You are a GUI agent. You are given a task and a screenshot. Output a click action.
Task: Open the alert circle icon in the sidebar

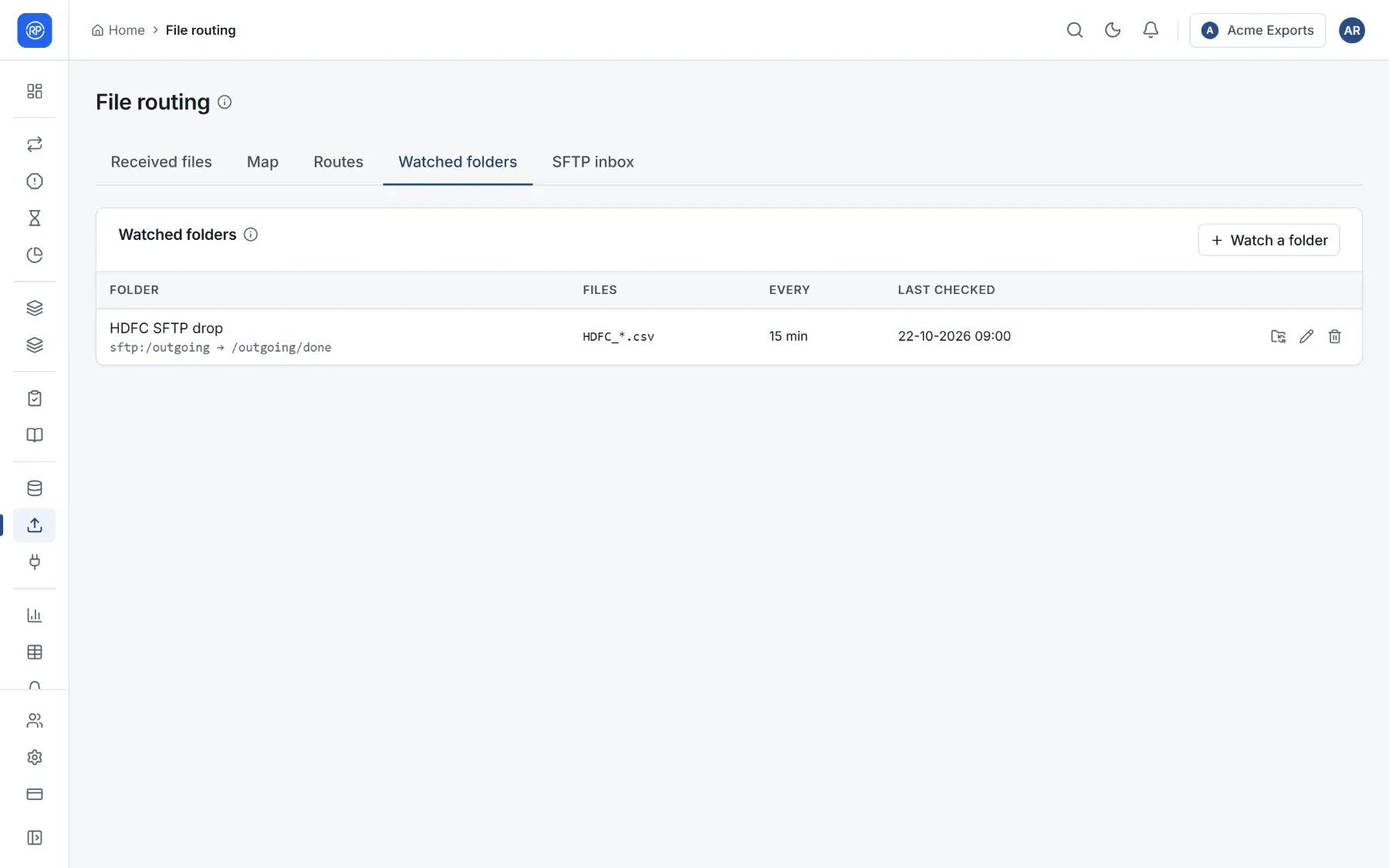click(x=35, y=181)
